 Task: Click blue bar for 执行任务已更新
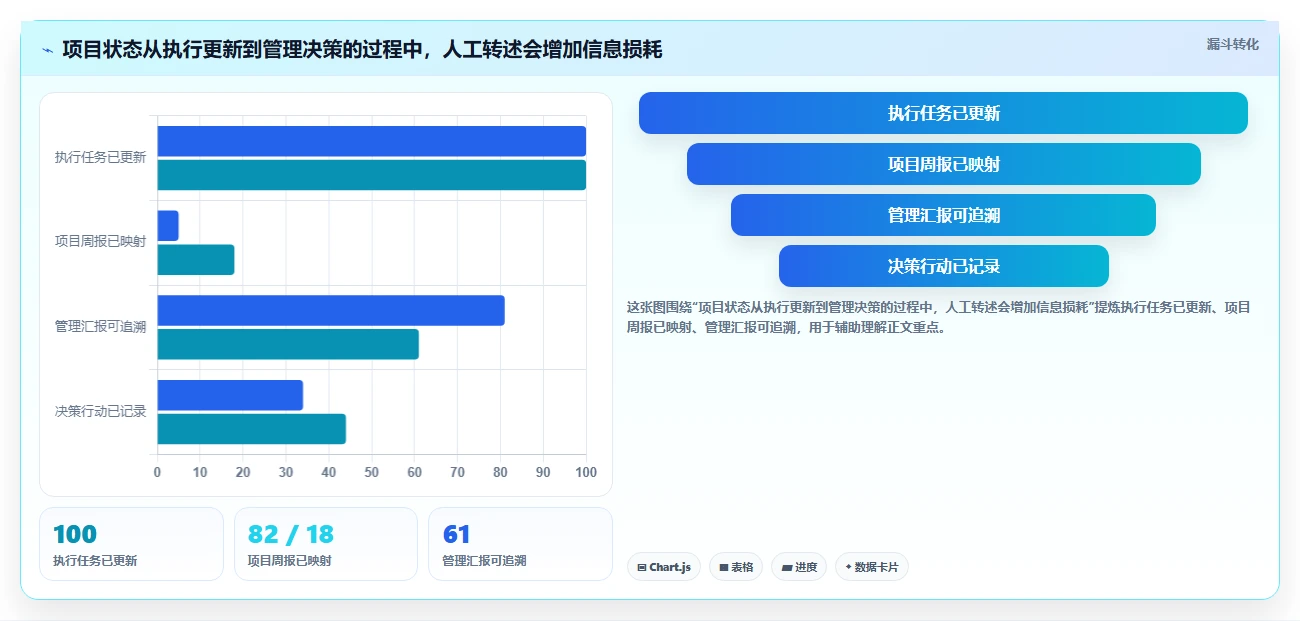click(371, 141)
